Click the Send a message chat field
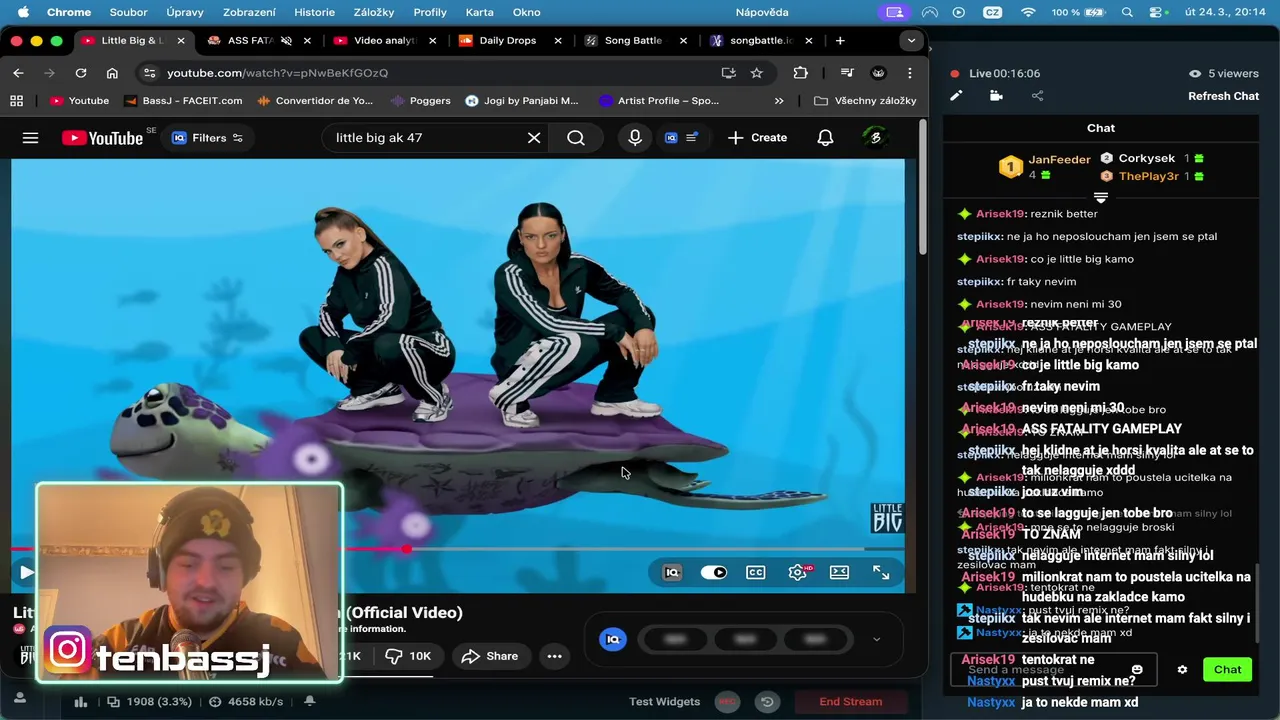 click(x=1053, y=669)
